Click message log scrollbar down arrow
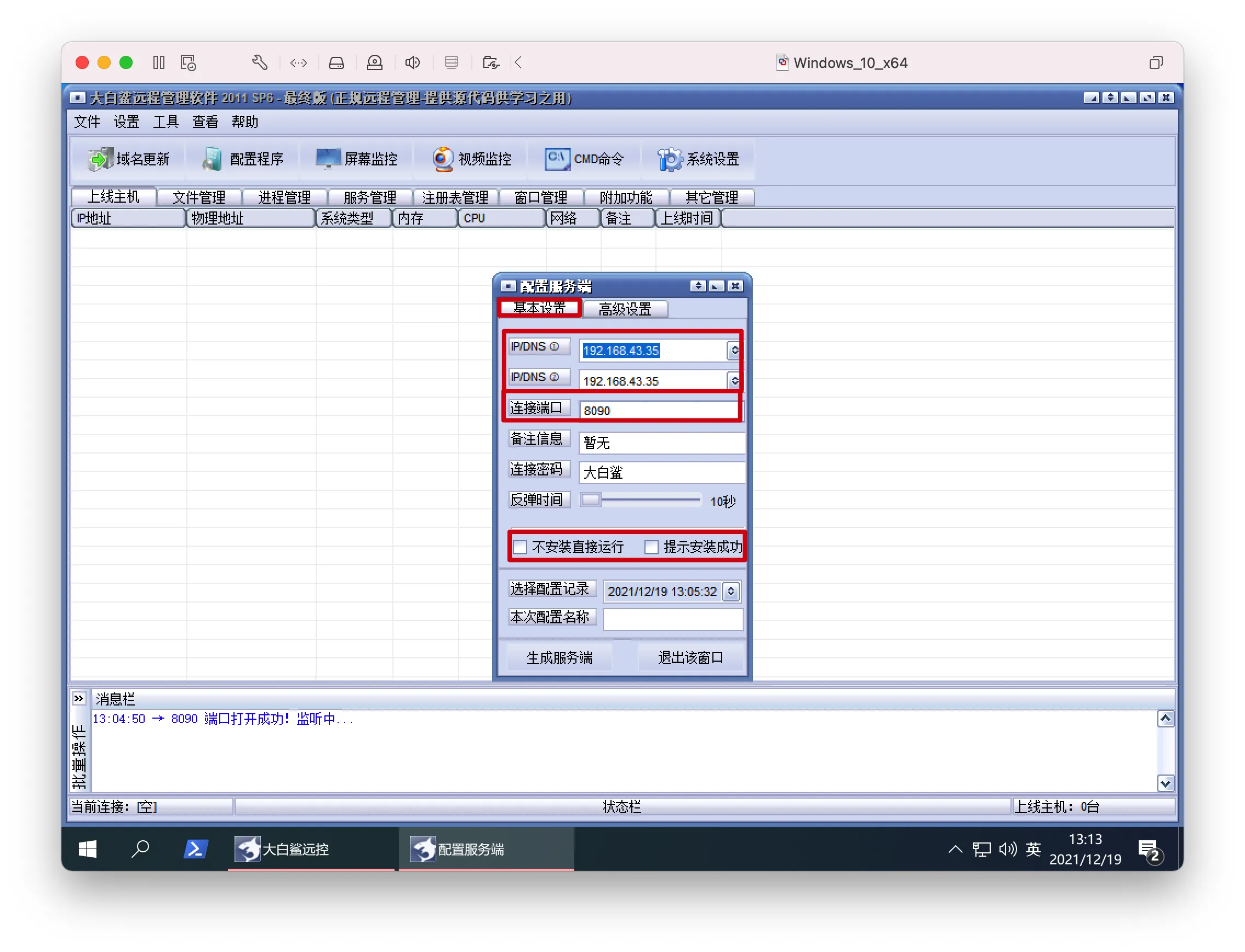 [1165, 784]
